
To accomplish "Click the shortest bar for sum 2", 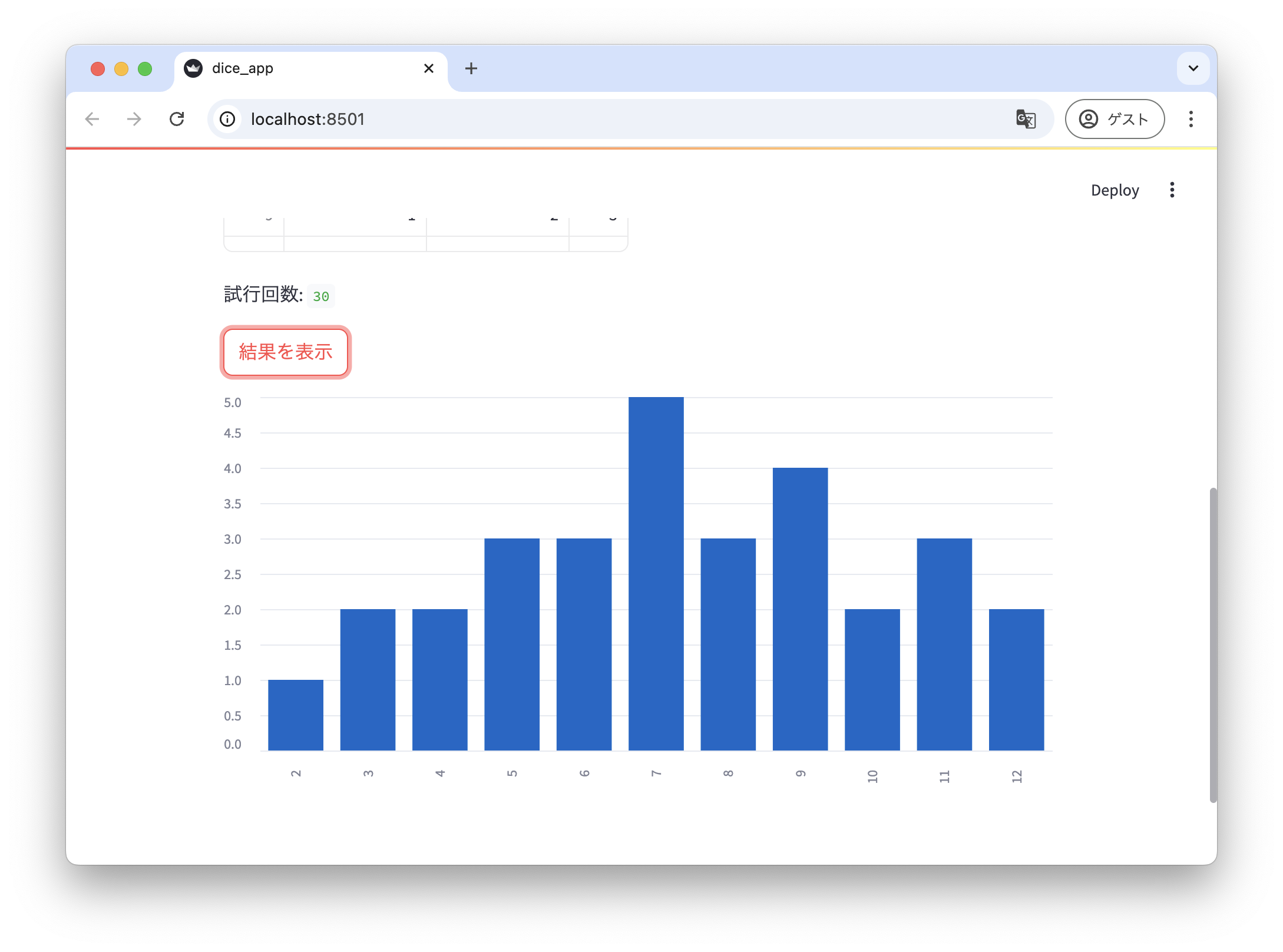I will click(x=296, y=715).
